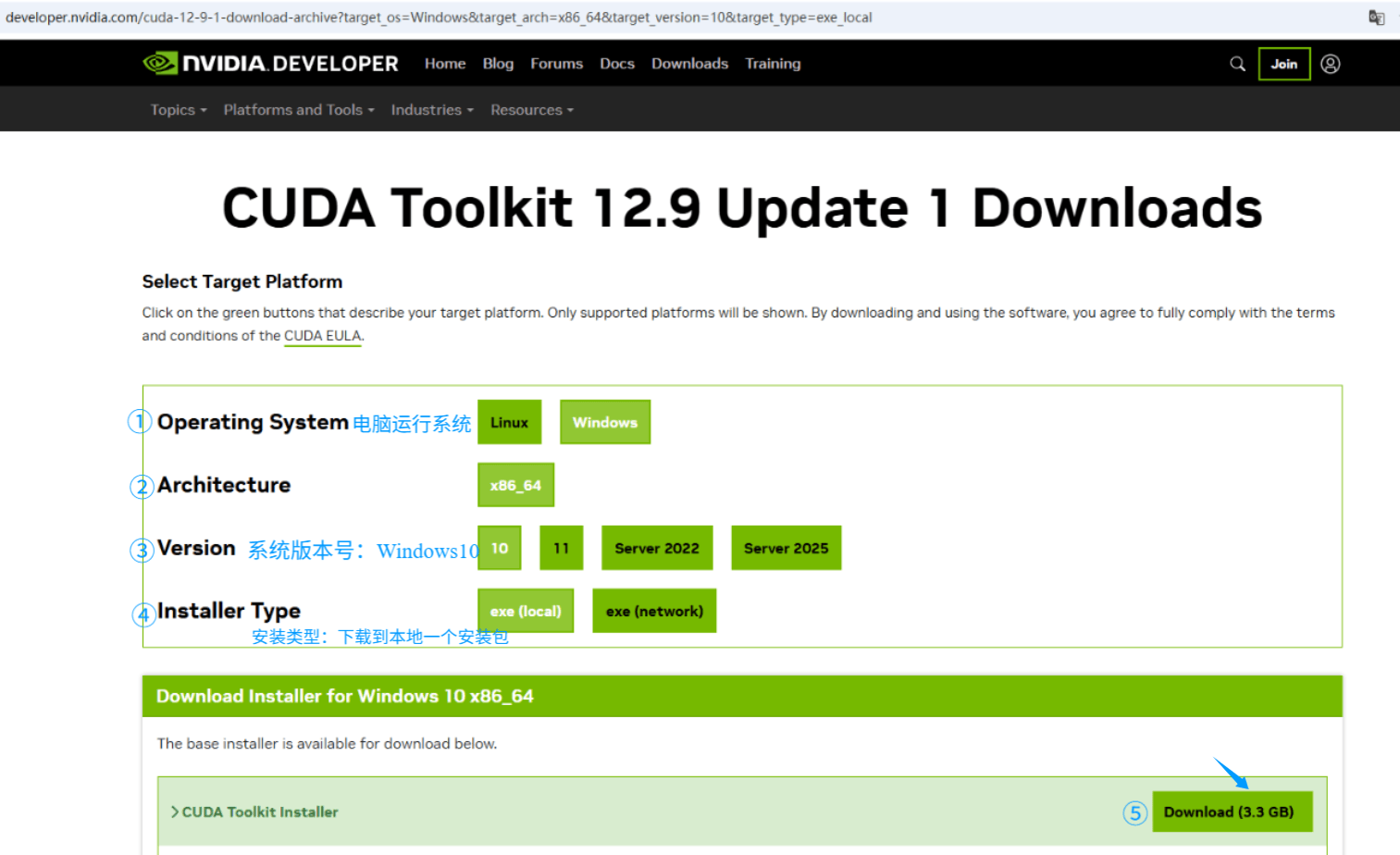Viewport: 1400px width, 855px height.
Task: Click the NVIDIA Developer logo
Action: [x=270, y=63]
